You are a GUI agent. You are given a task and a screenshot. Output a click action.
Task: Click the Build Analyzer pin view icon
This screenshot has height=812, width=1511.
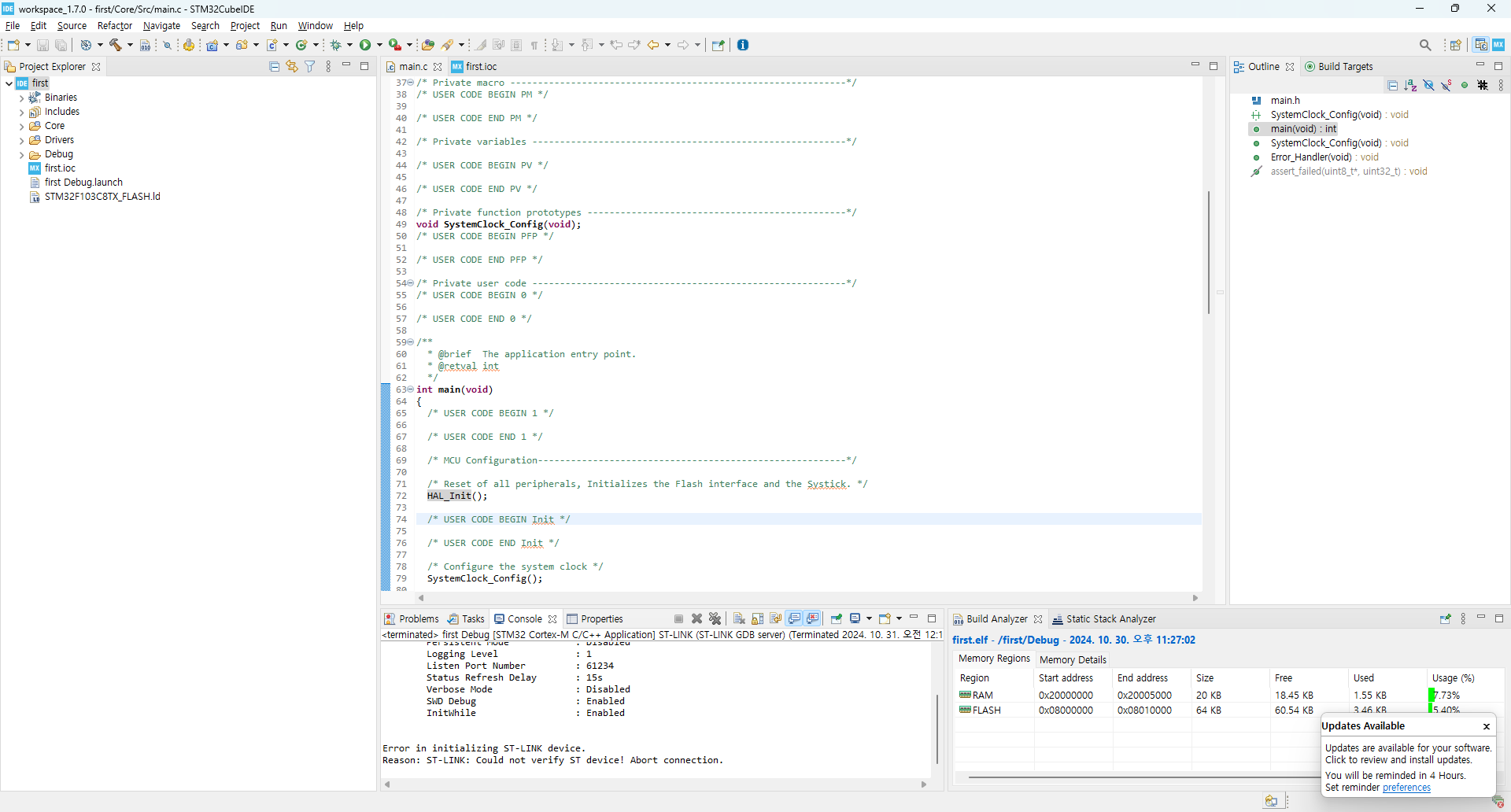[x=1445, y=619]
